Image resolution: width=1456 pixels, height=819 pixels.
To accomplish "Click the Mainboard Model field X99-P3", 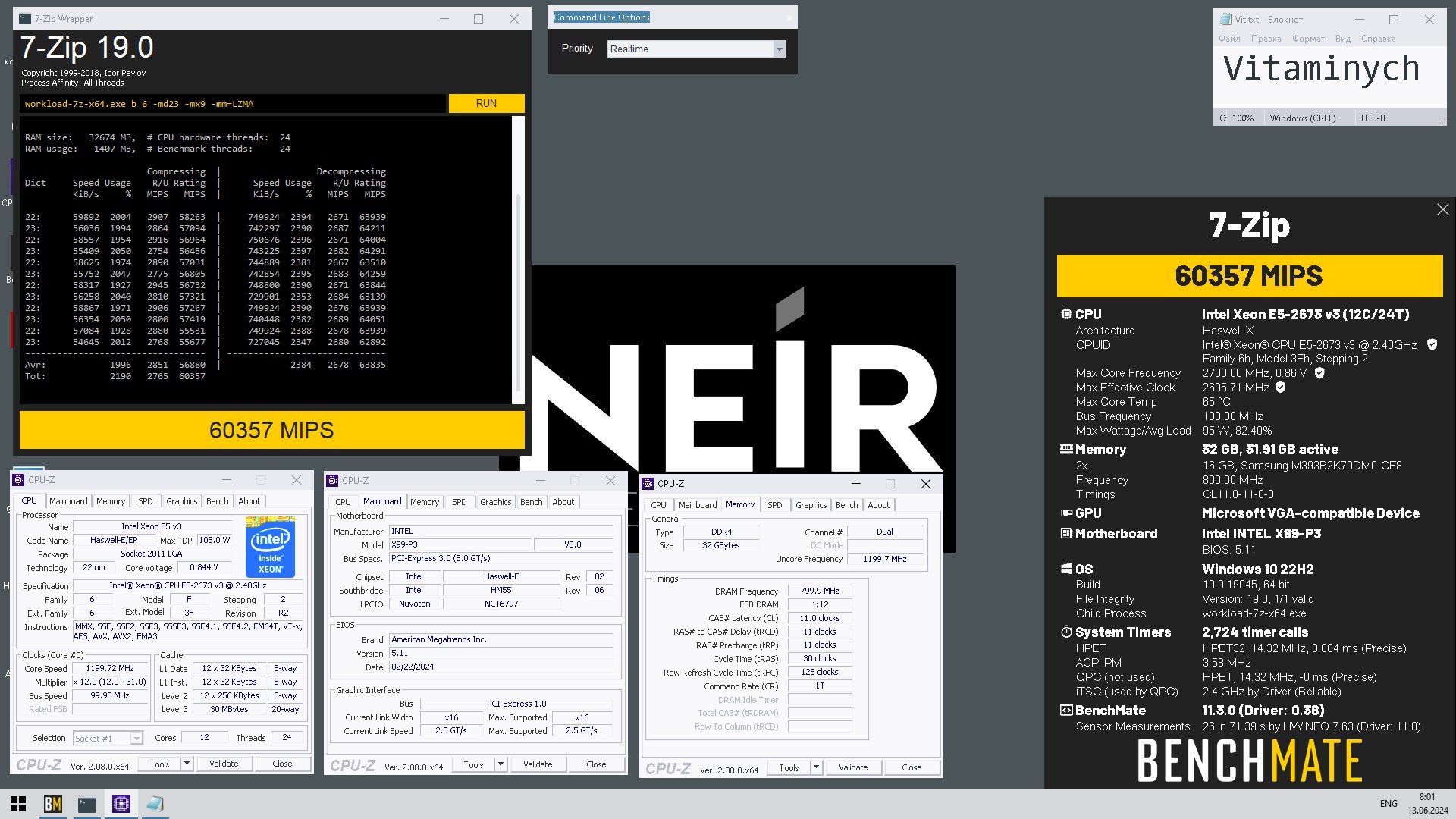I will 460,544.
